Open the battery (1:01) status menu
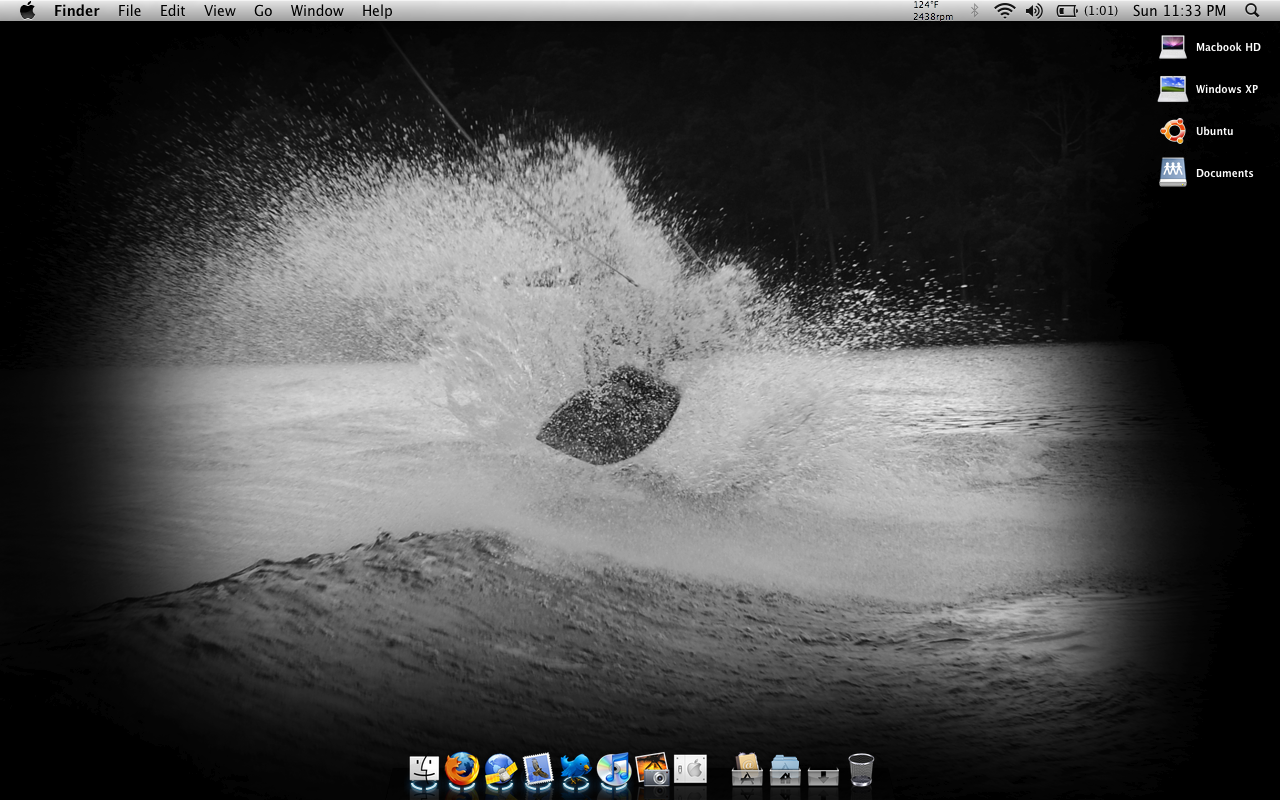This screenshot has height=800, width=1280. point(1080,10)
